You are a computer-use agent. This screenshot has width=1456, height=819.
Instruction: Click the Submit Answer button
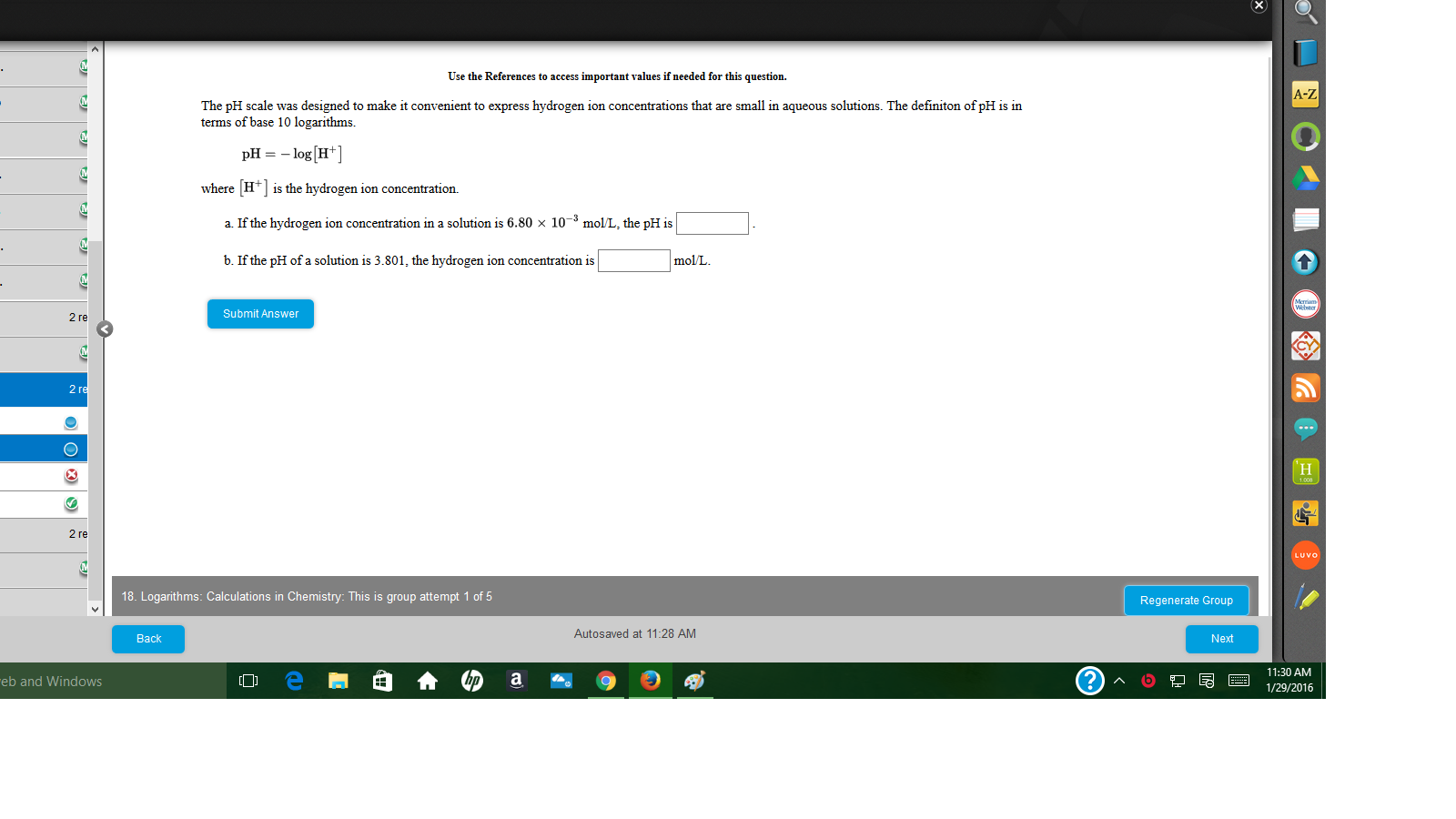tap(260, 314)
